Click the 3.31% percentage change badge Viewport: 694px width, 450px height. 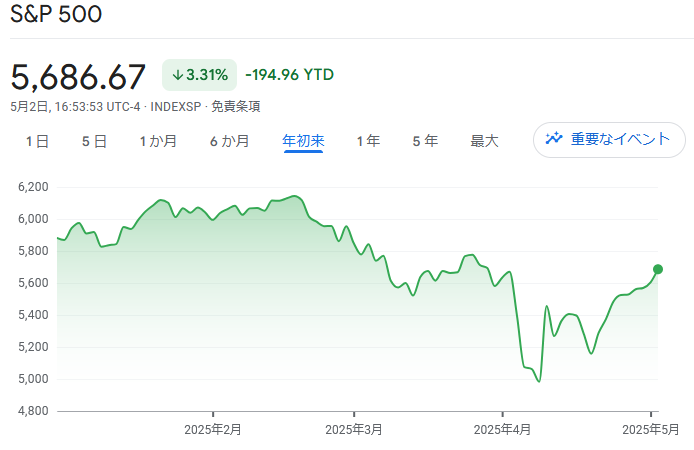click(199, 74)
